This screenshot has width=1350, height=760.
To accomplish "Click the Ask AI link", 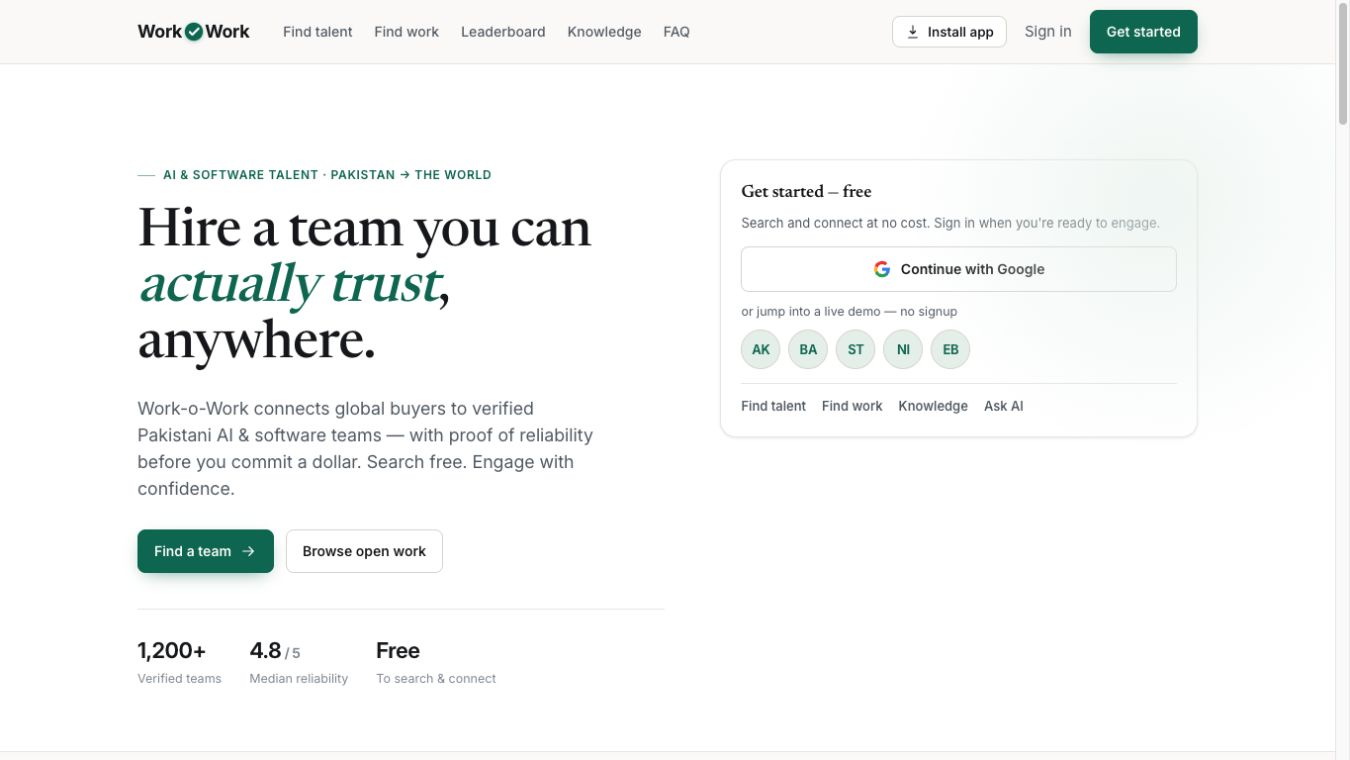I will pyautogui.click(x=1003, y=406).
